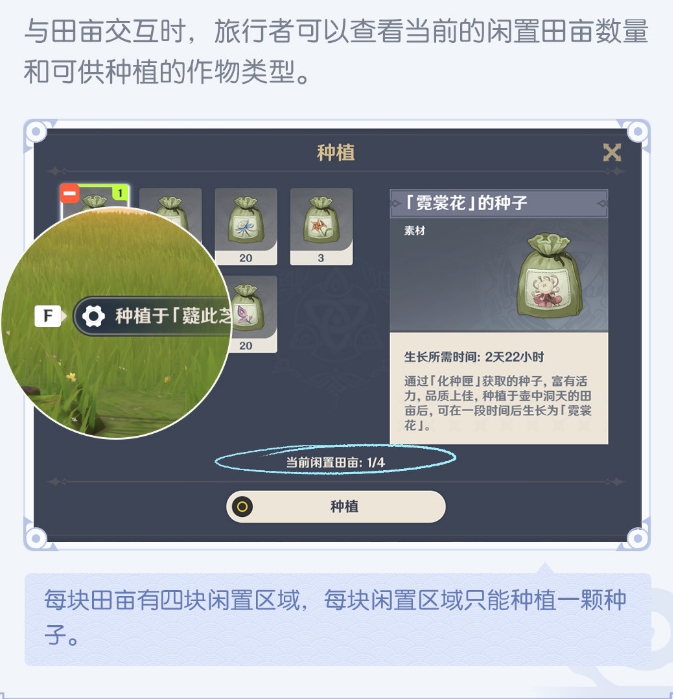673x699 pixels.
Task: Click the tip box about 每块田亩有四块闲置区域
Action: coord(338,619)
